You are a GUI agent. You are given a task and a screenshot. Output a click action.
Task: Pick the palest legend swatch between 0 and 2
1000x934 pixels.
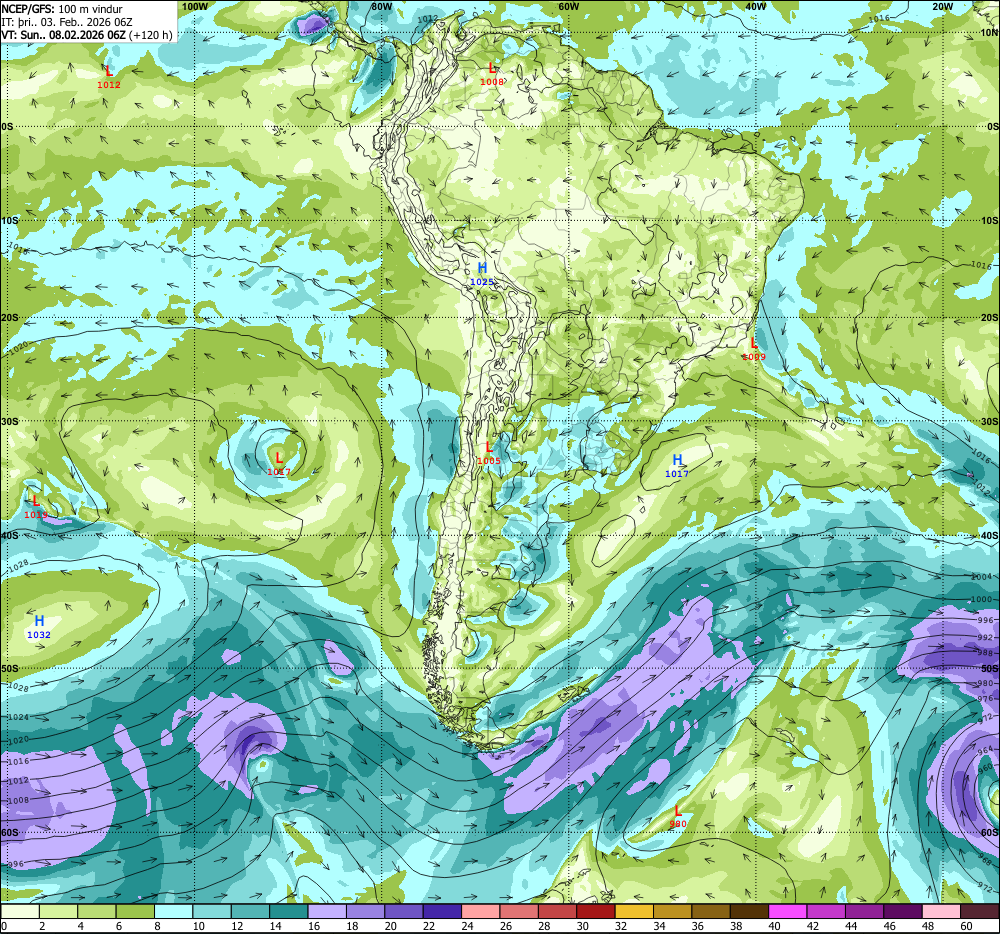(x=20, y=912)
